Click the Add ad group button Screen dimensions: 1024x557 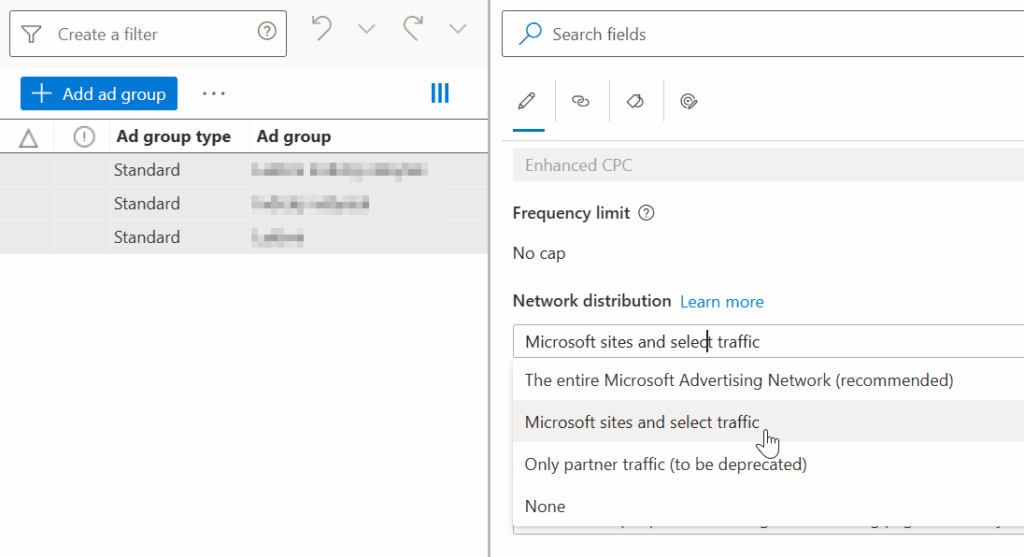click(x=99, y=93)
